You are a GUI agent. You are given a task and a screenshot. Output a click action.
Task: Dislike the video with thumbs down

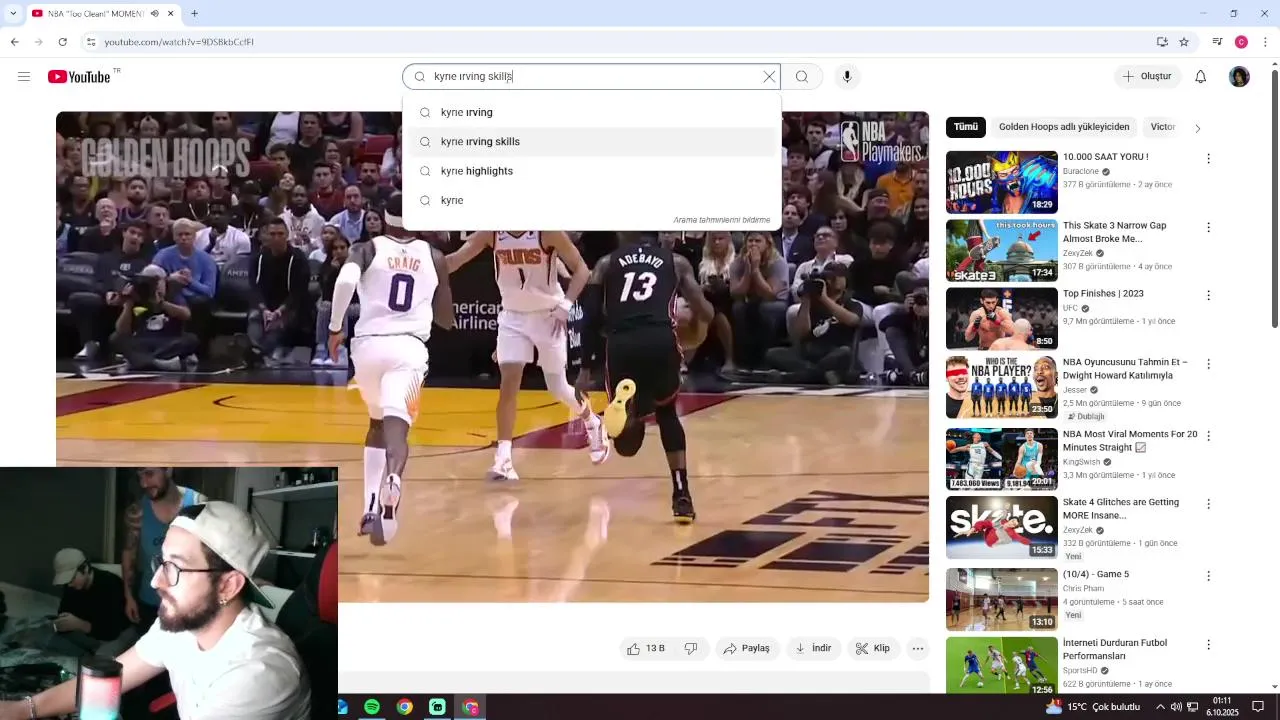pos(691,649)
